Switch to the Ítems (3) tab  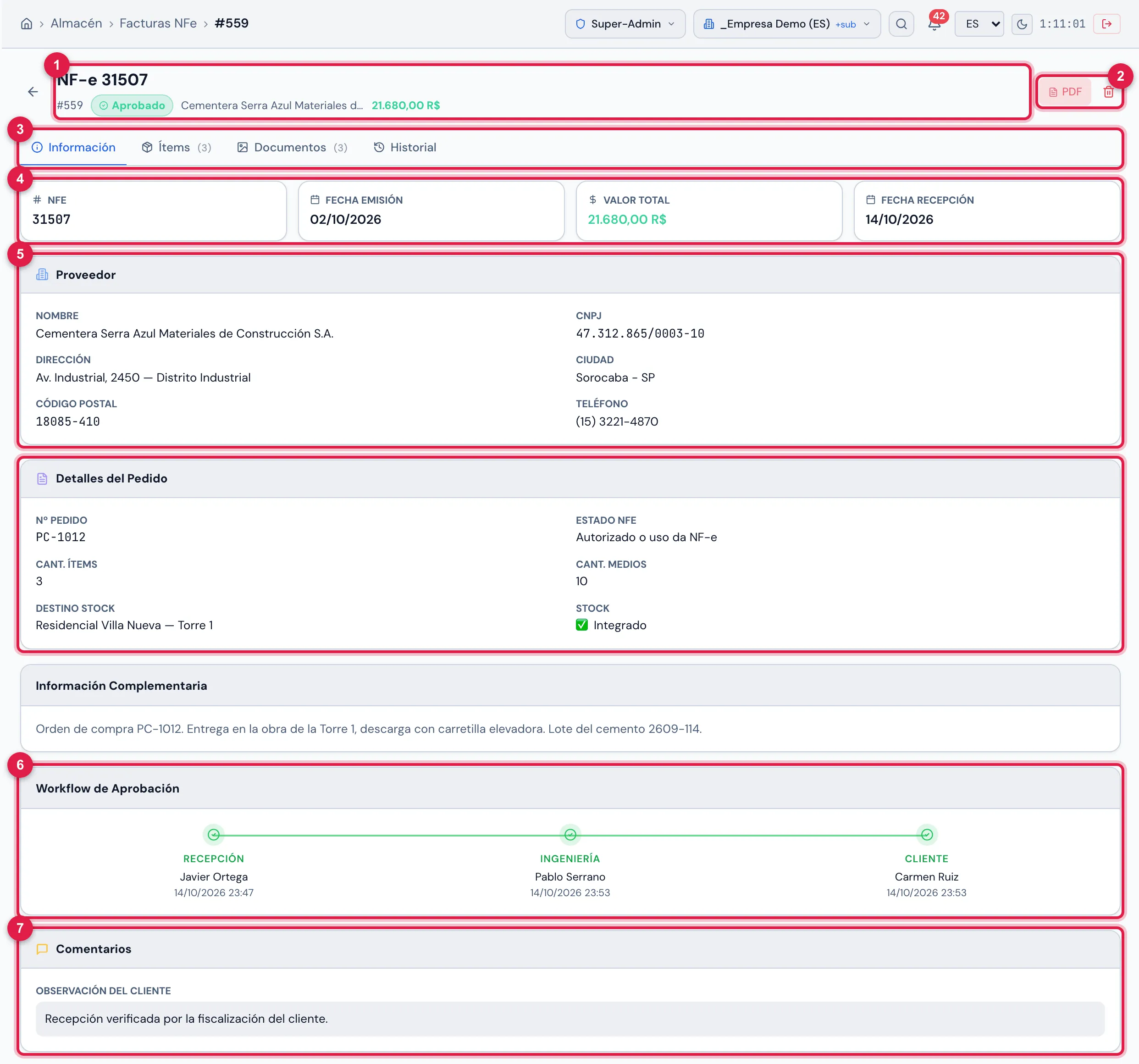(x=177, y=147)
